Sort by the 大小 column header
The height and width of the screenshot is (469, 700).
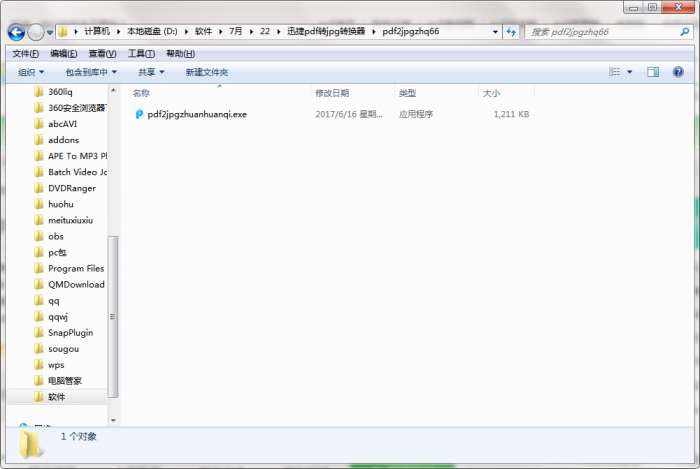point(491,93)
